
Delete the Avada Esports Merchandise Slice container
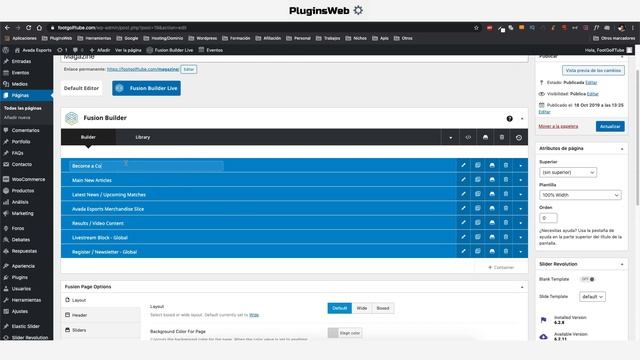(506, 208)
